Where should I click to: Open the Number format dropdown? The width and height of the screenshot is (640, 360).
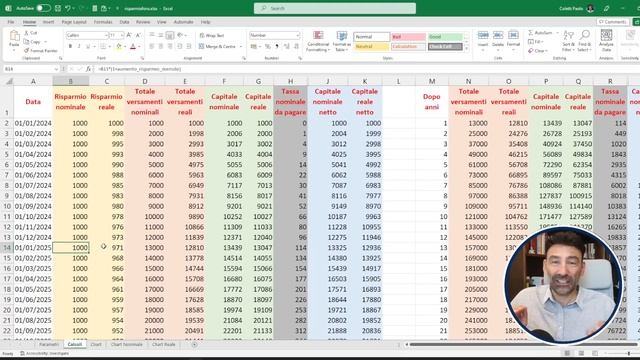[x=298, y=36]
